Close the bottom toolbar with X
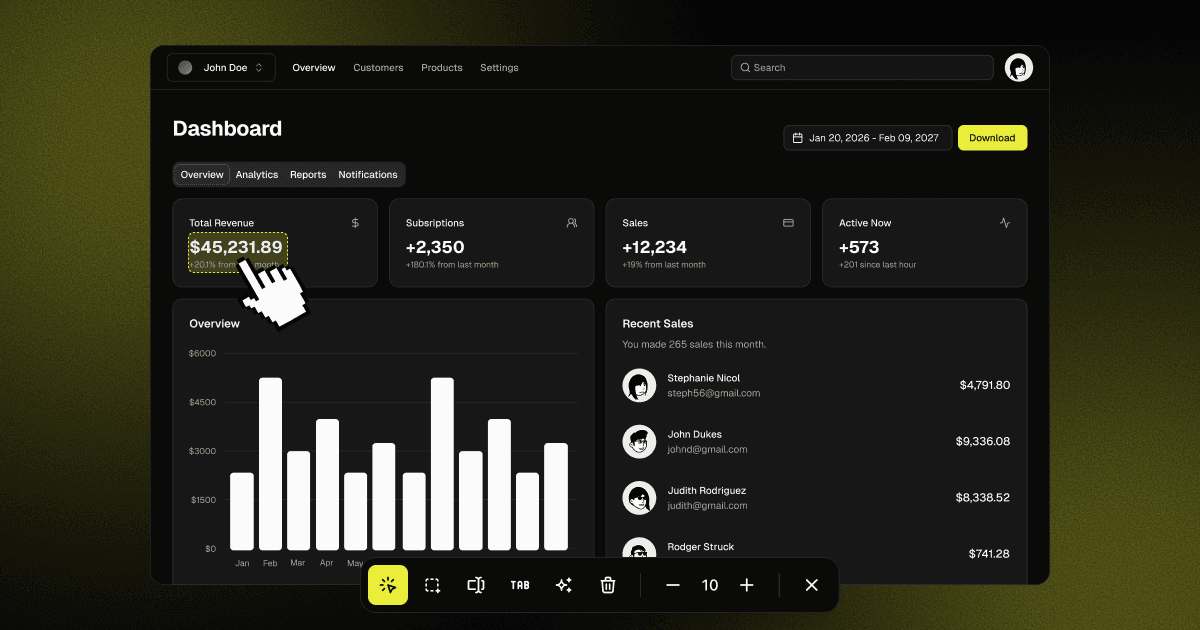Image resolution: width=1200 pixels, height=630 pixels. [812, 585]
